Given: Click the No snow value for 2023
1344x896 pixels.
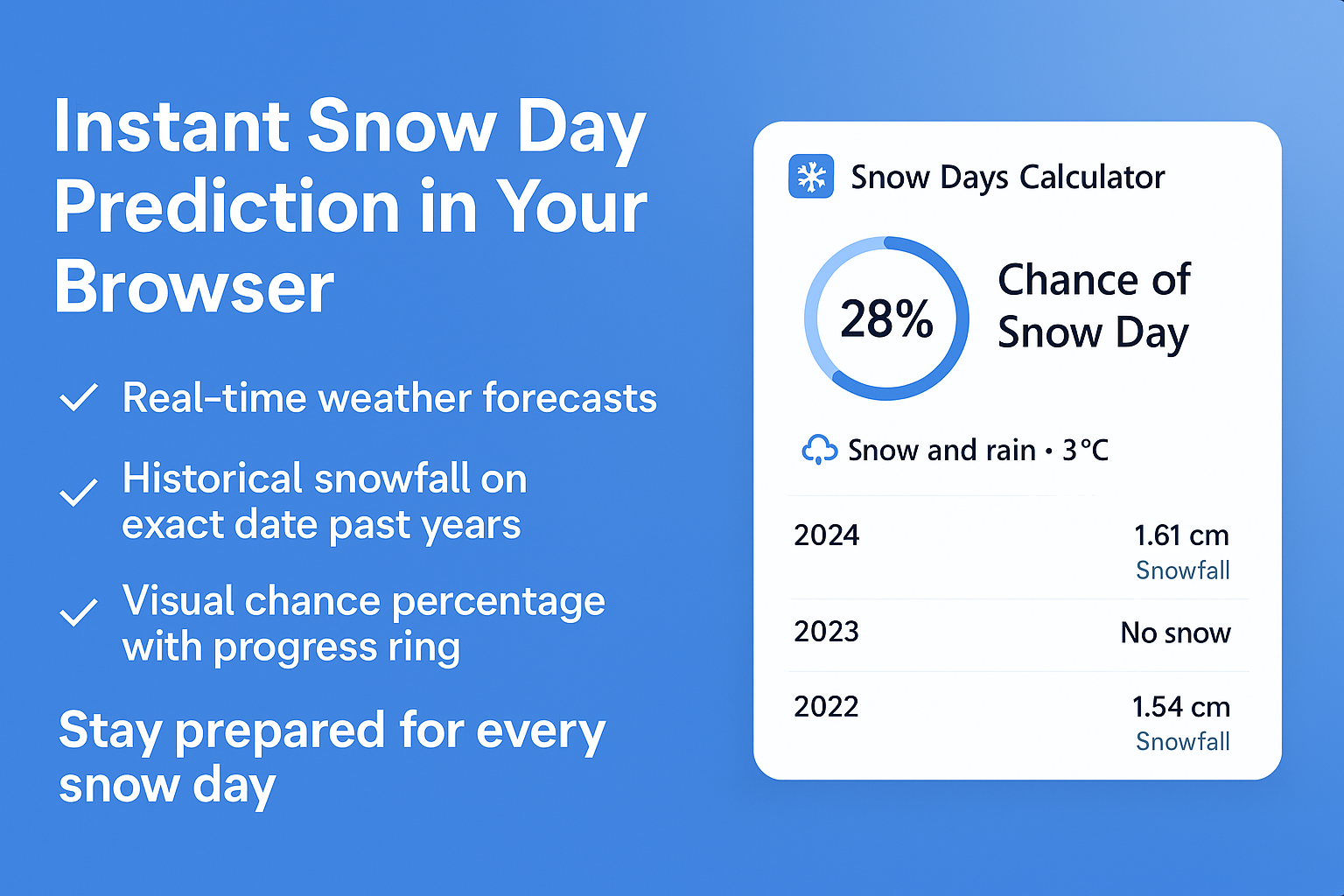Looking at the screenshot, I should 1175,633.
